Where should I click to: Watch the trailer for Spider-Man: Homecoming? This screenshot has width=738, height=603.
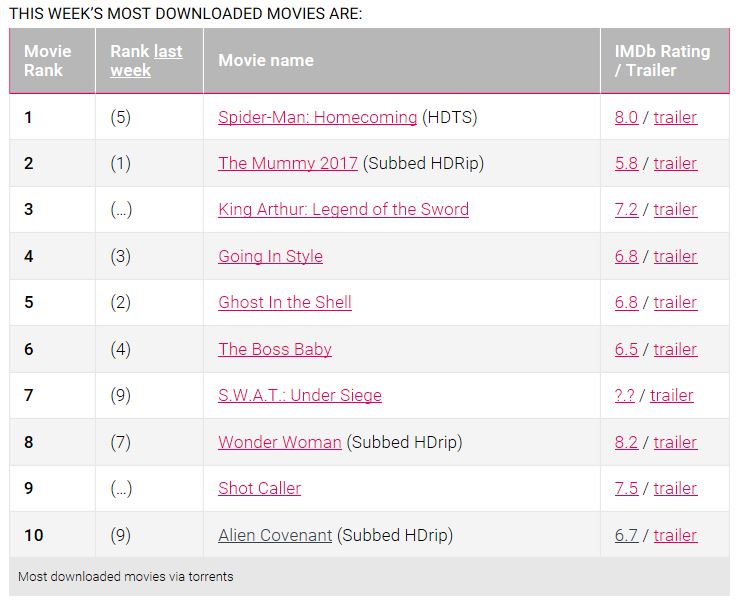click(675, 117)
